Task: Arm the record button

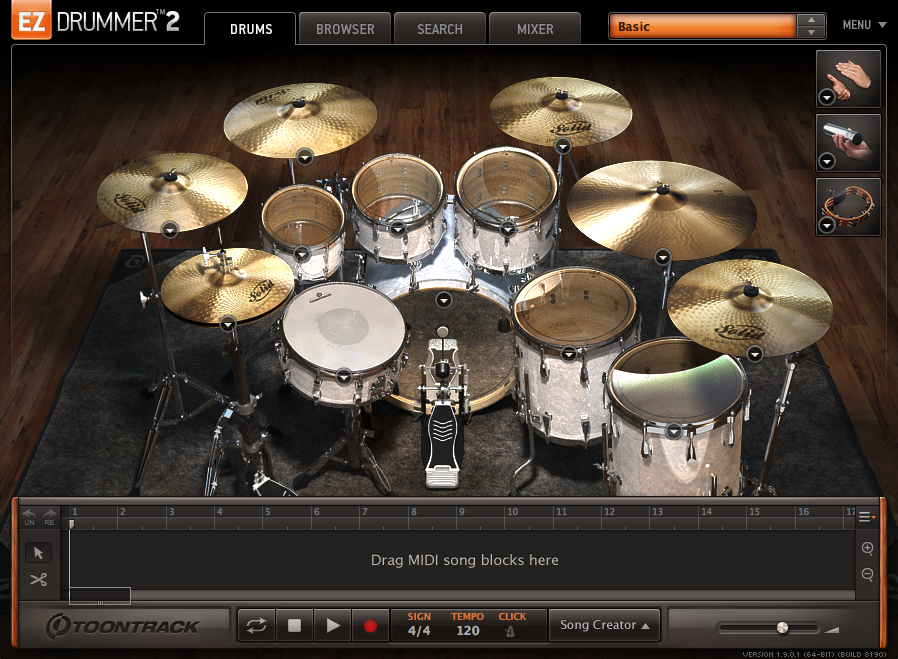Action: (x=370, y=624)
